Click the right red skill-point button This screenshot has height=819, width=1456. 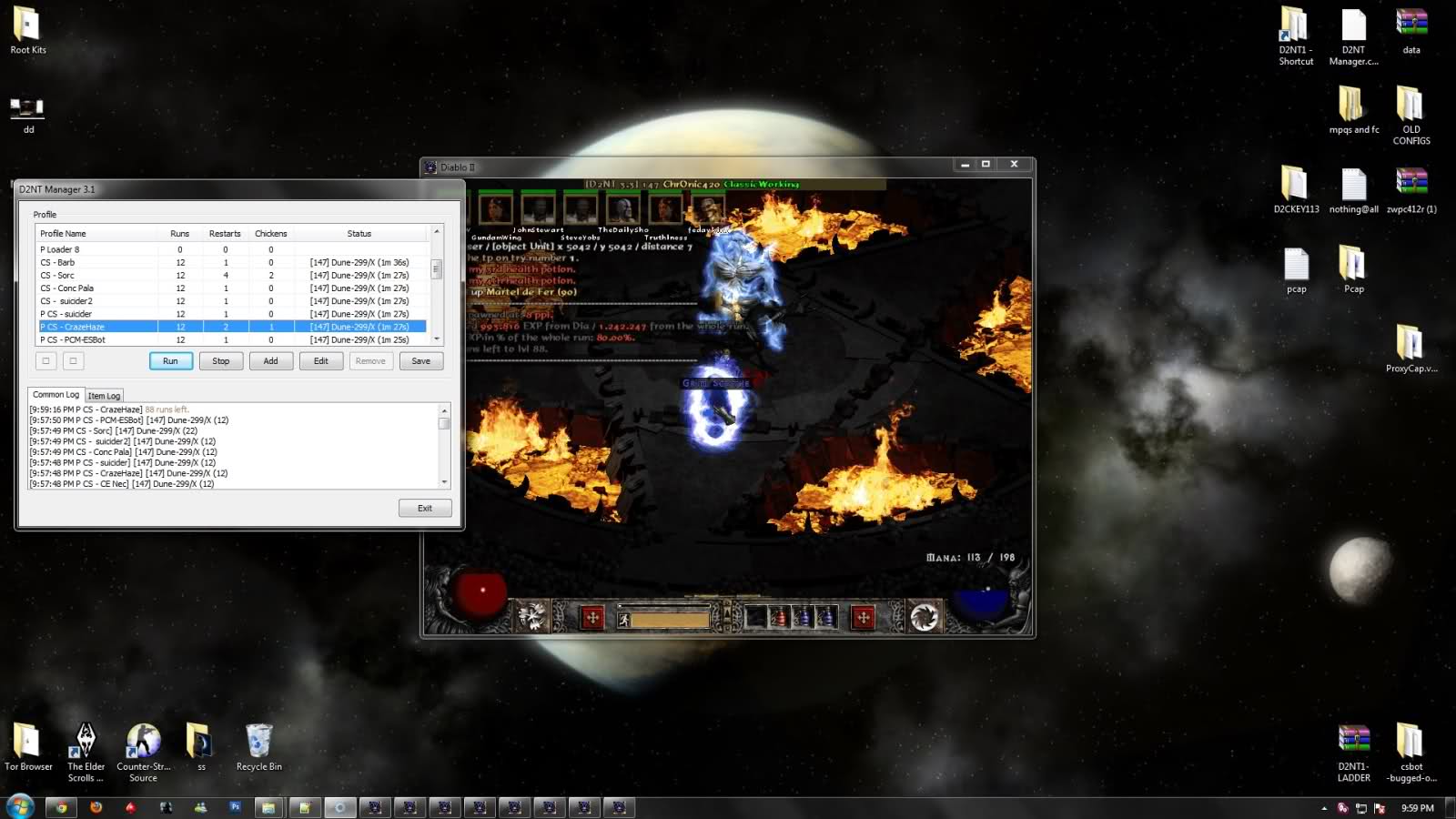coord(863,618)
